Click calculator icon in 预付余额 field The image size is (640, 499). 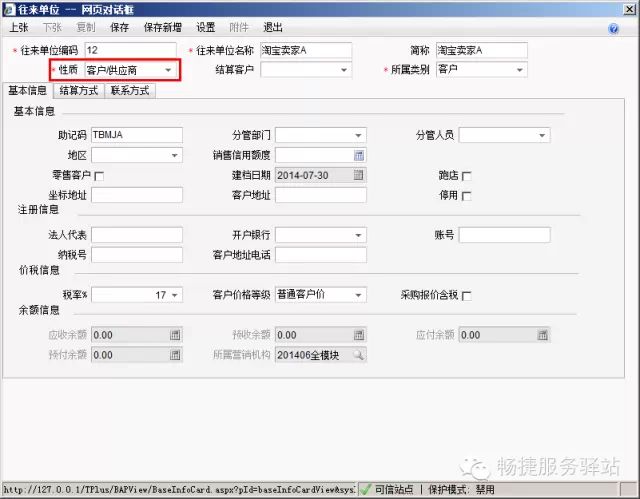175,355
